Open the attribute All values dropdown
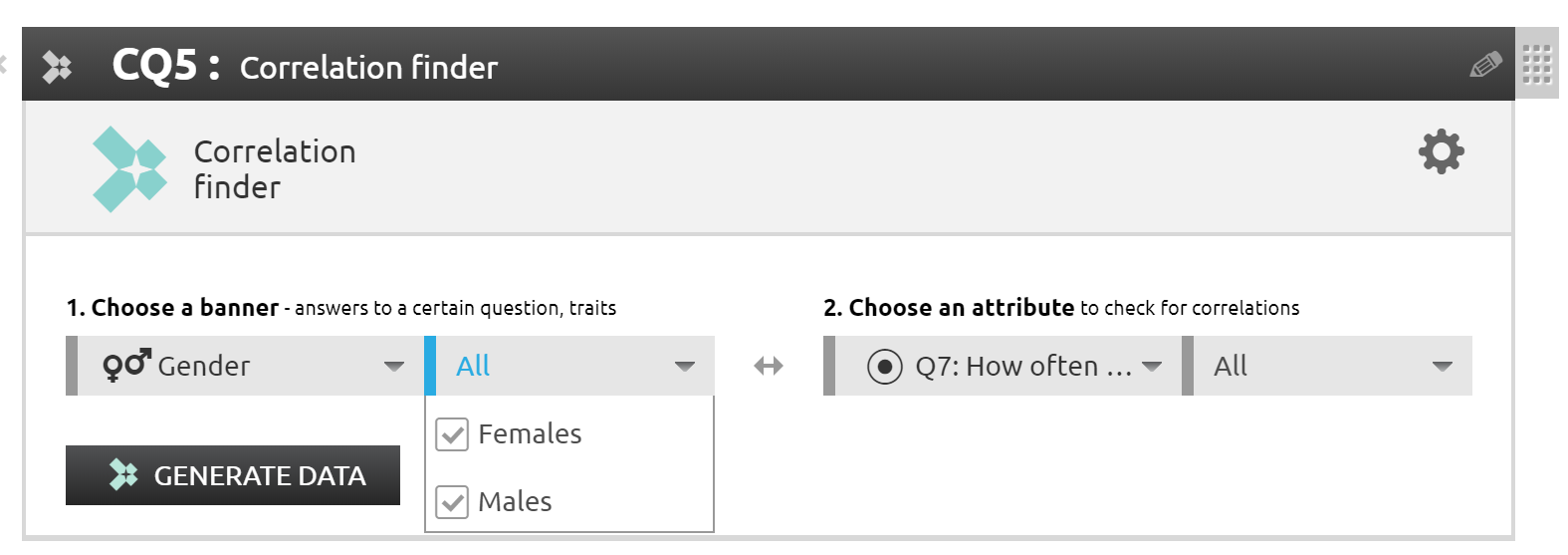This screenshot has width=1568, height=555. [1442, 366]
